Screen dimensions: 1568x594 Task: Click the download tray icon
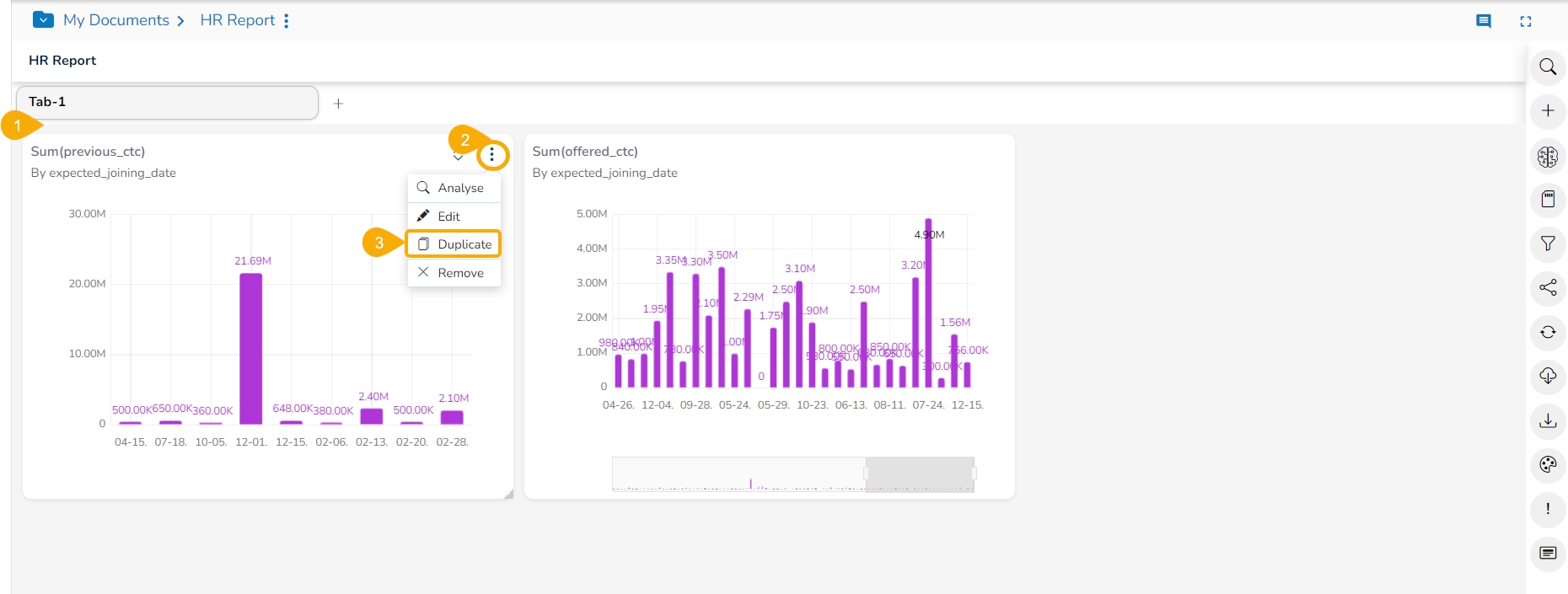pos(1548,420)
